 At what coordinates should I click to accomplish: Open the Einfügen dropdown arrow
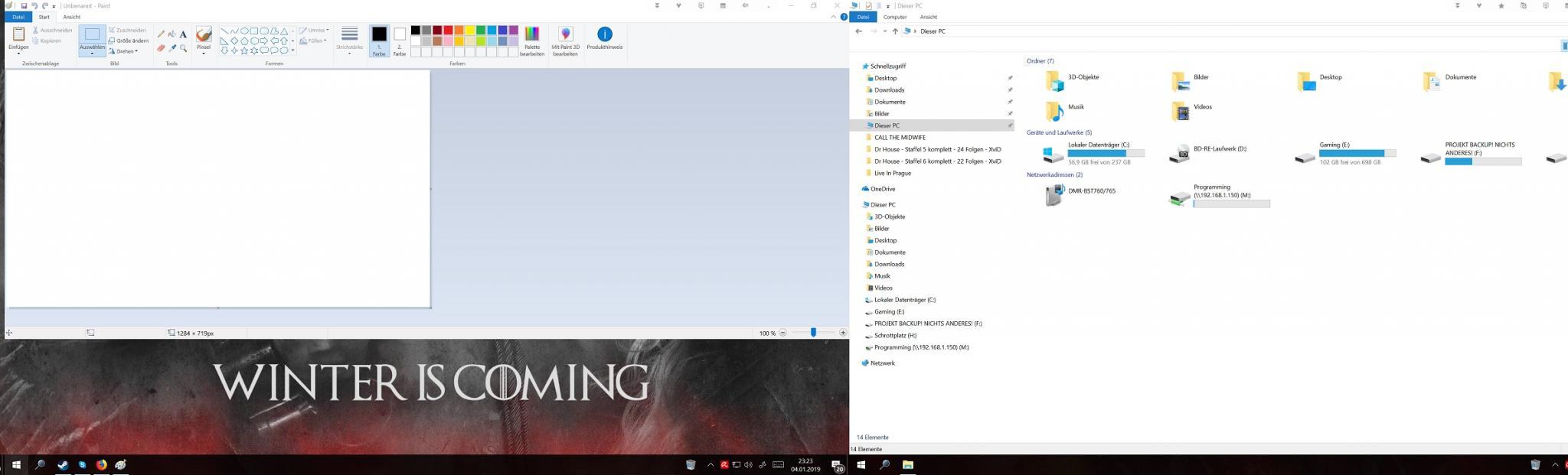(18, 54)
